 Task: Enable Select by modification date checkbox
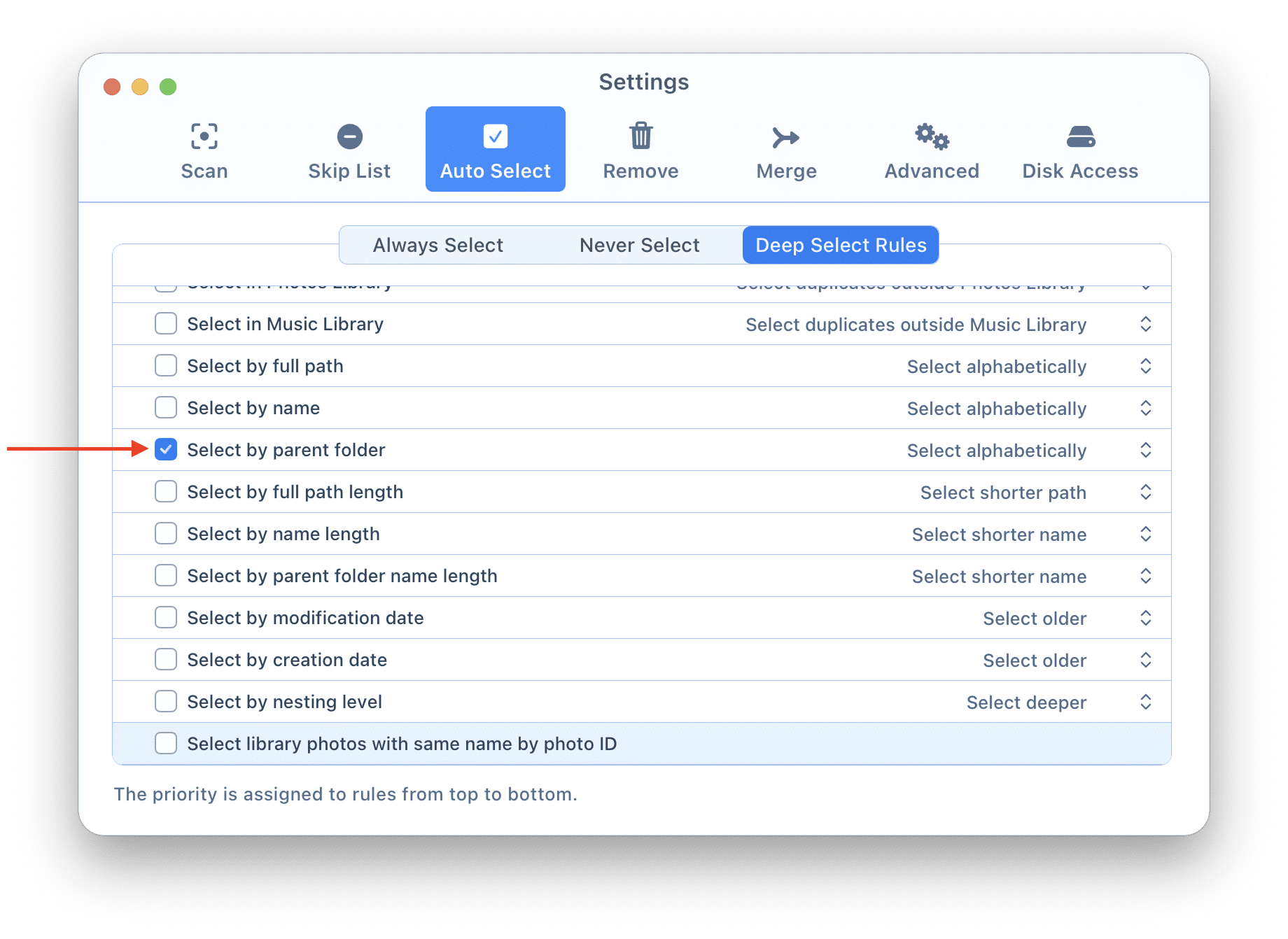pyautogui.click(x=166, y=618)
